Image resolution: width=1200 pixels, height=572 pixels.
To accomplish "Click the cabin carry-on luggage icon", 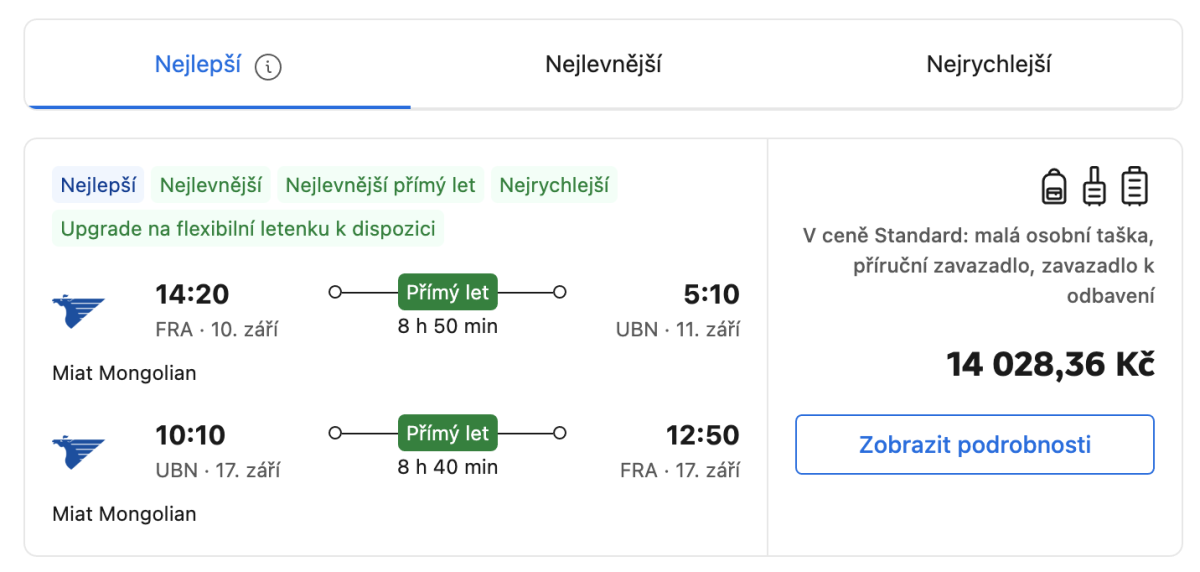I will [x=1095, y=186].
